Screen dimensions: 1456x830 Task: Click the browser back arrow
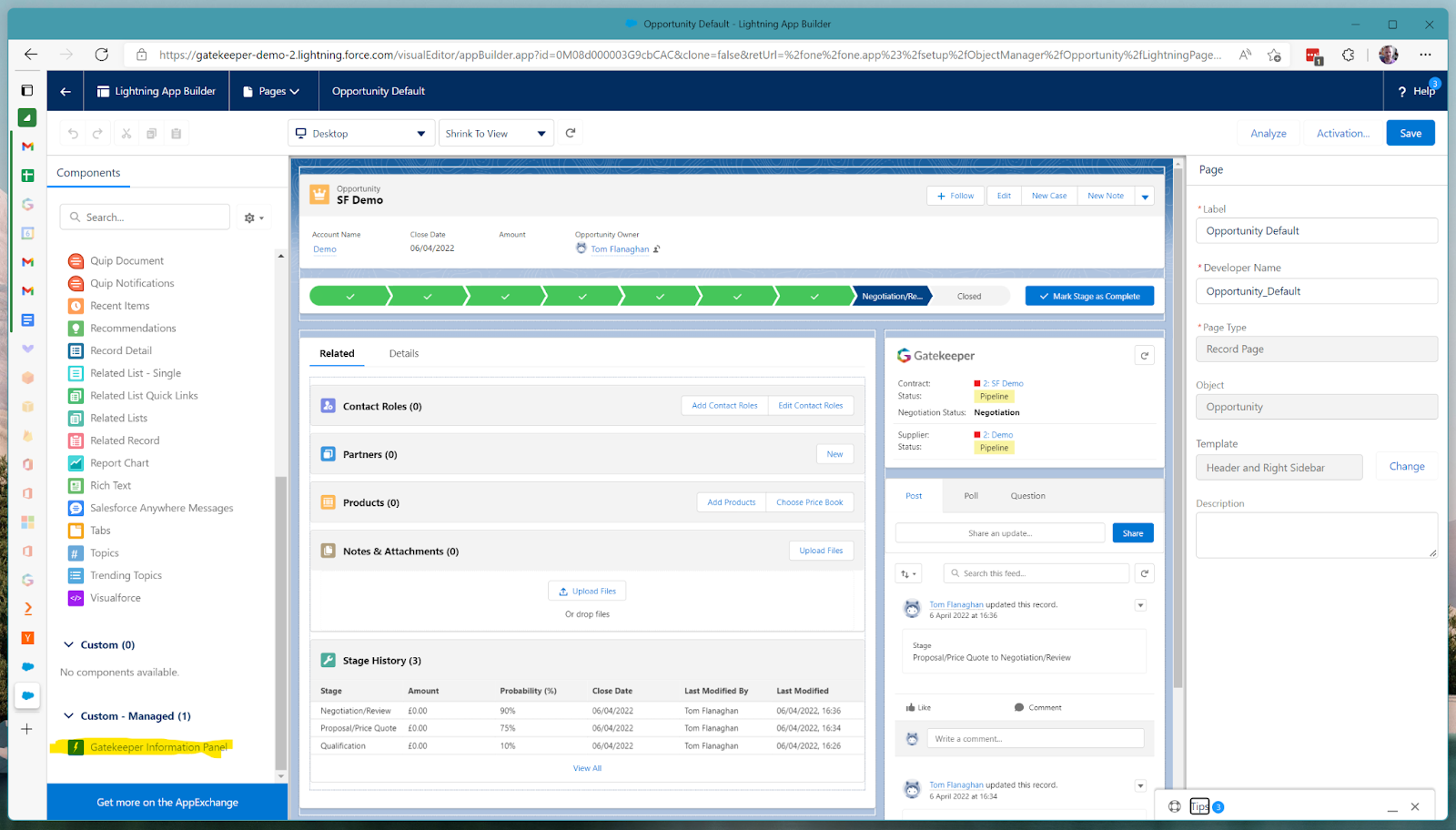pyautogui.click(x=31, y=55)
